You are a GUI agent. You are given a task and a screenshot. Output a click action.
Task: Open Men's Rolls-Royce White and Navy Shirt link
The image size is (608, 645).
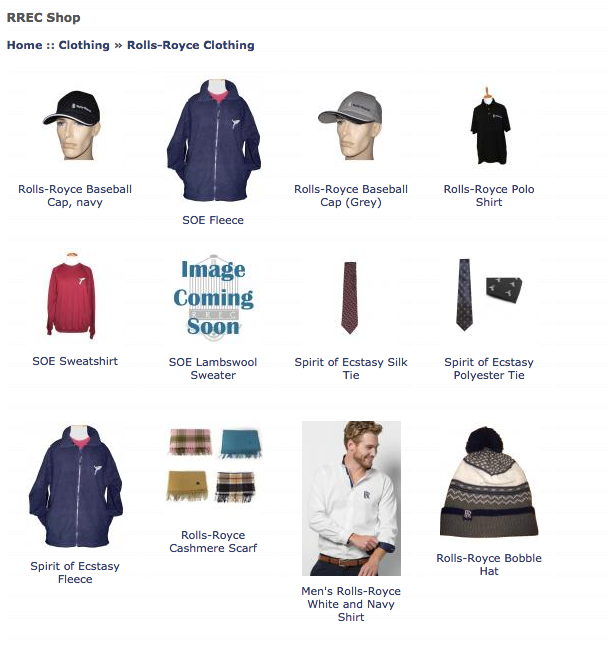tap(351, 604)
